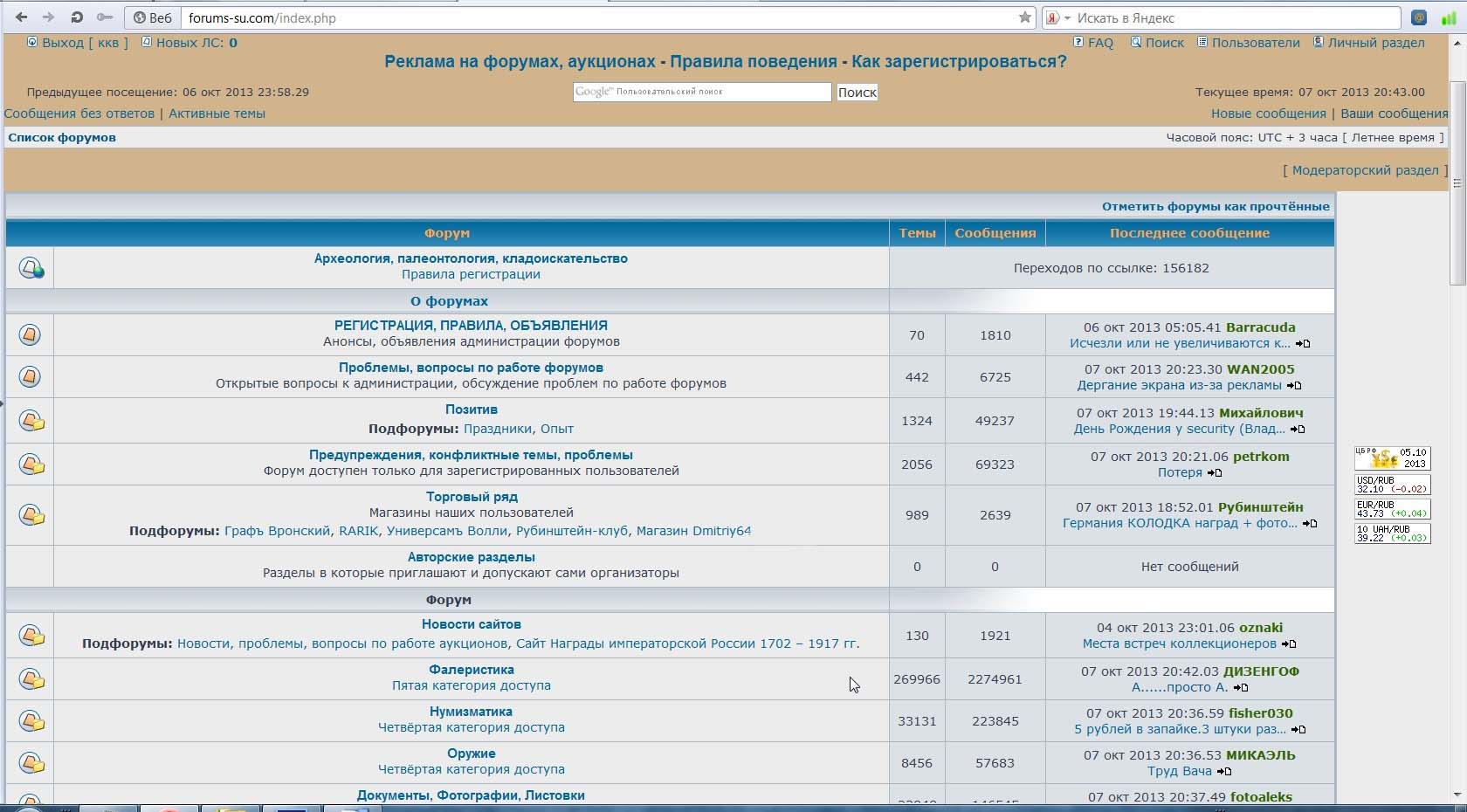Screen dimensions: 1467x812
Task: Bookmark page using the star icon
Action: point(1024,17)
